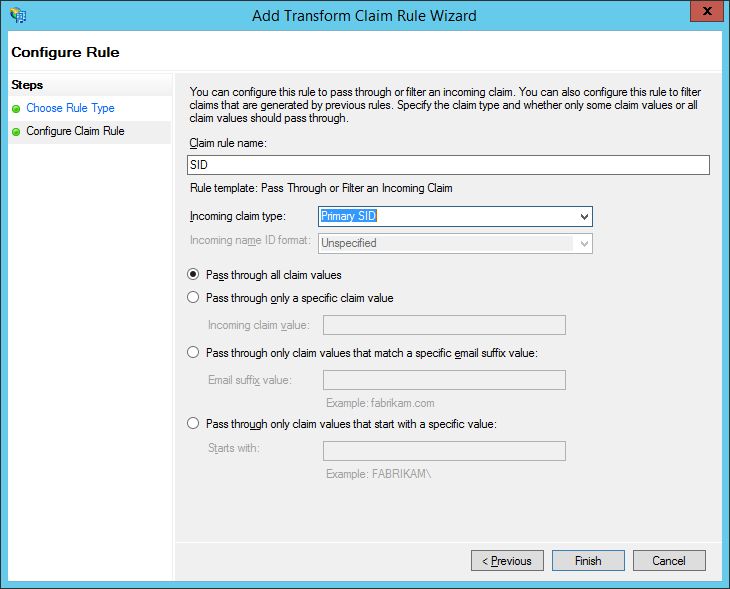Image resolution: width=730 pixels, height=589 pixels.
Task: Select the Configure Claim Rule step
Action: [75, 131]
